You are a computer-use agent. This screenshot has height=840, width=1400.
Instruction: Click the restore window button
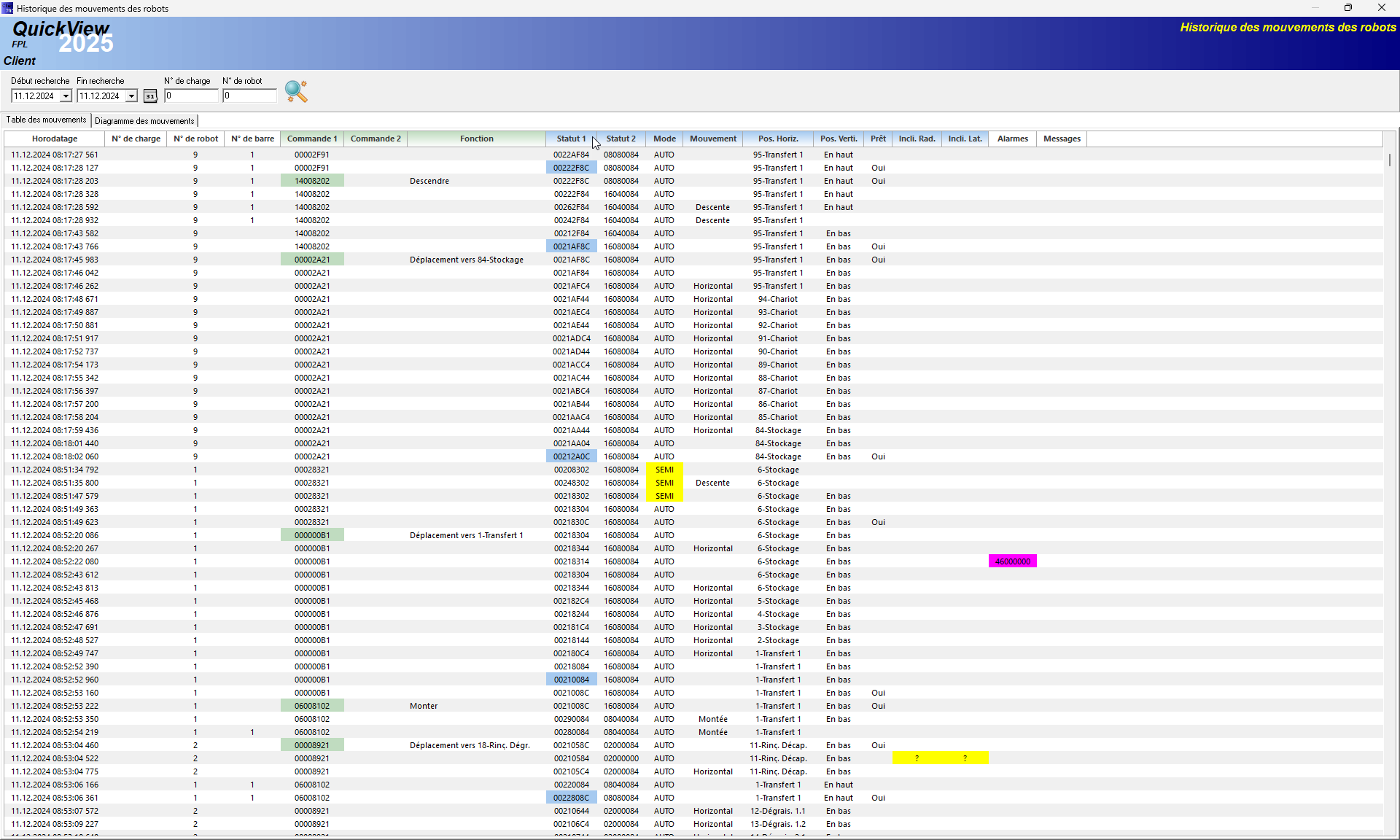tap(1347, 8)
